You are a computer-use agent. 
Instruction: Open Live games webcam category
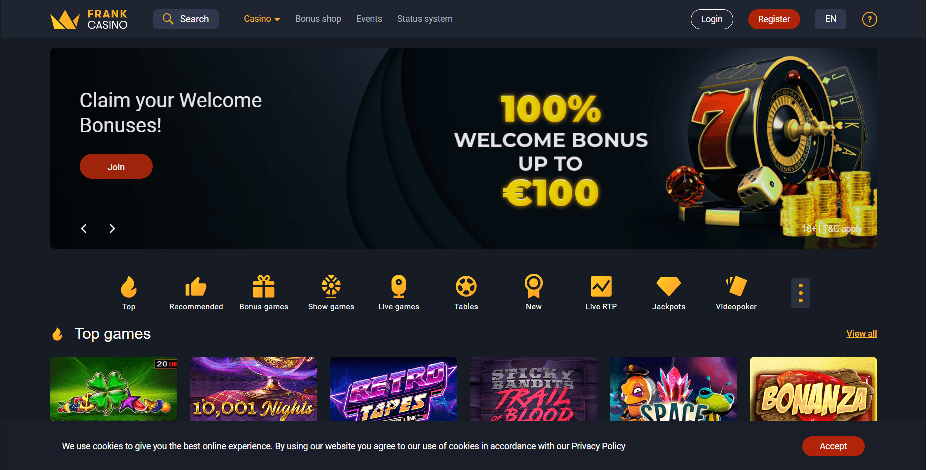(x=398, y=286)
